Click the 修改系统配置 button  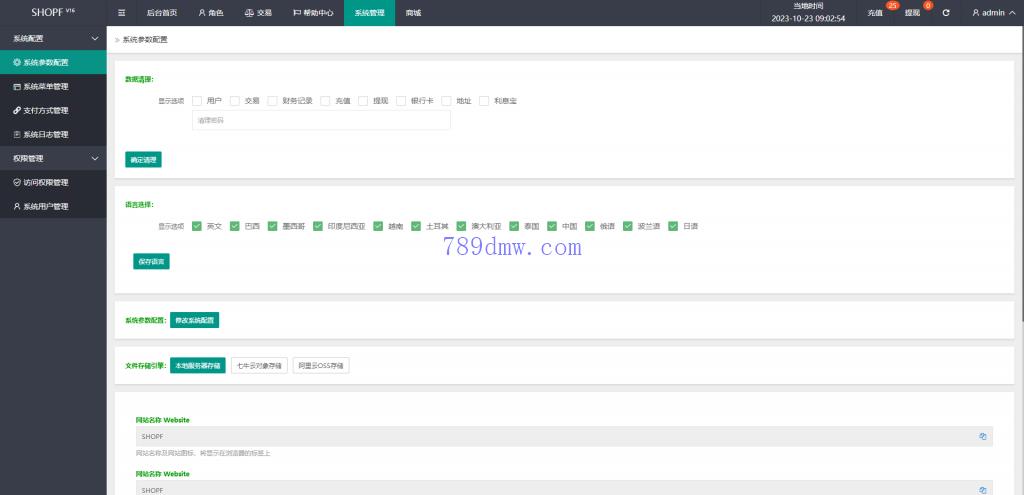tap(194, 321)
